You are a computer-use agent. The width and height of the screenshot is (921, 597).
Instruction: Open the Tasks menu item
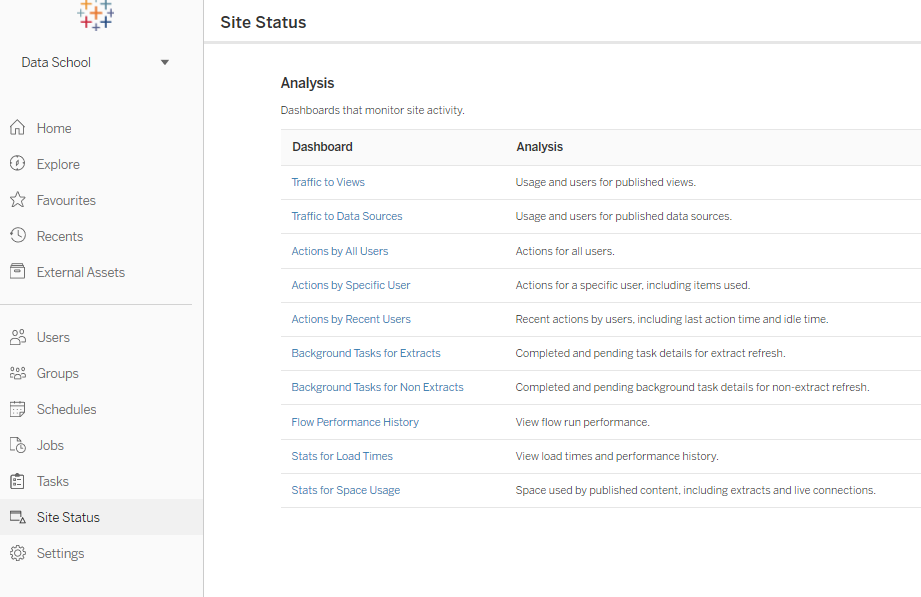tap(52, 481)
